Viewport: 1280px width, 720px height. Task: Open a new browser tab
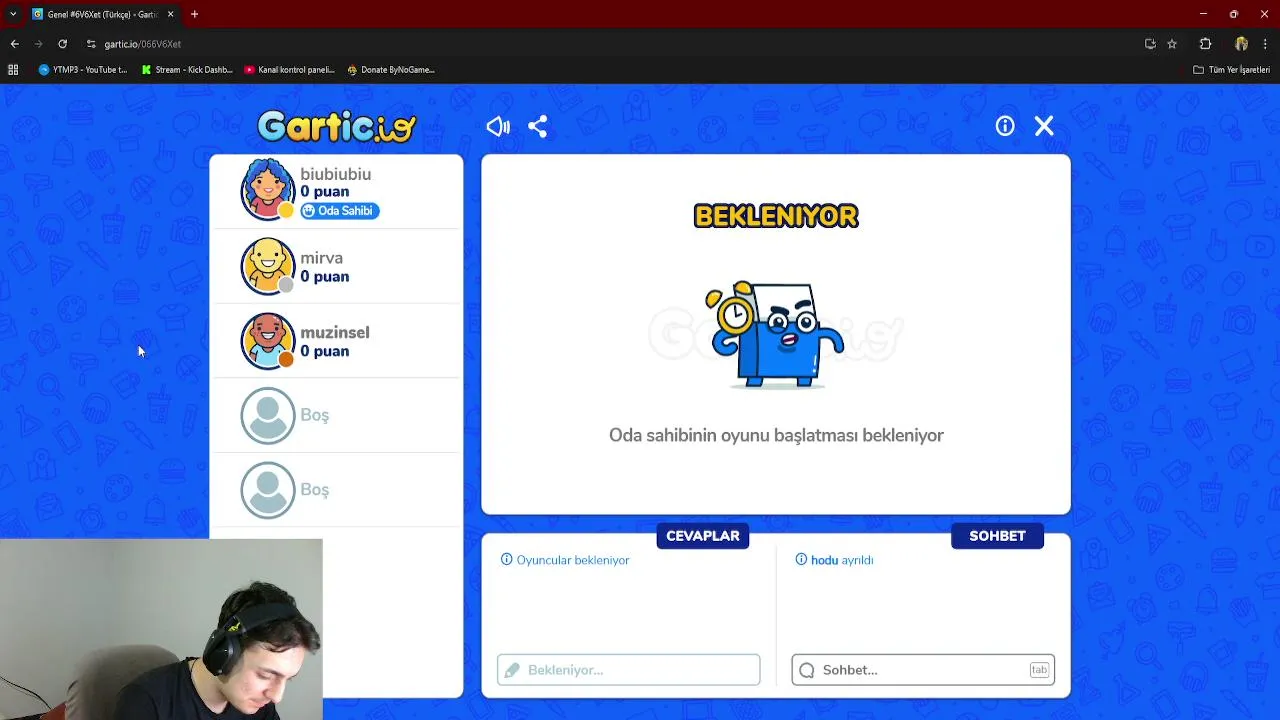194,14
